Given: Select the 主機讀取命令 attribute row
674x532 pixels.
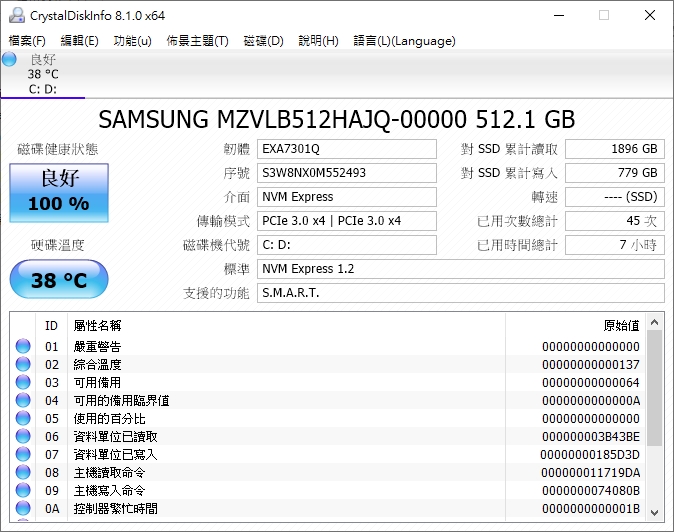Looking at the screenshot, I should tap(328, 473).
